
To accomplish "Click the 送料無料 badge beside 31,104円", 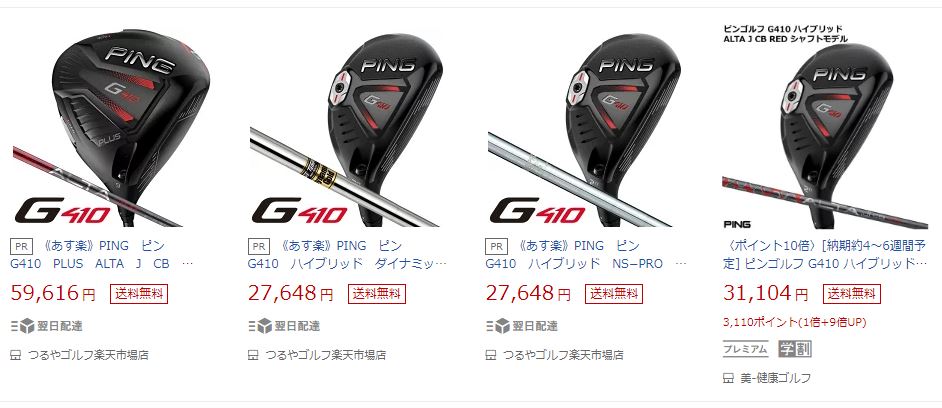I will (852, 294).
